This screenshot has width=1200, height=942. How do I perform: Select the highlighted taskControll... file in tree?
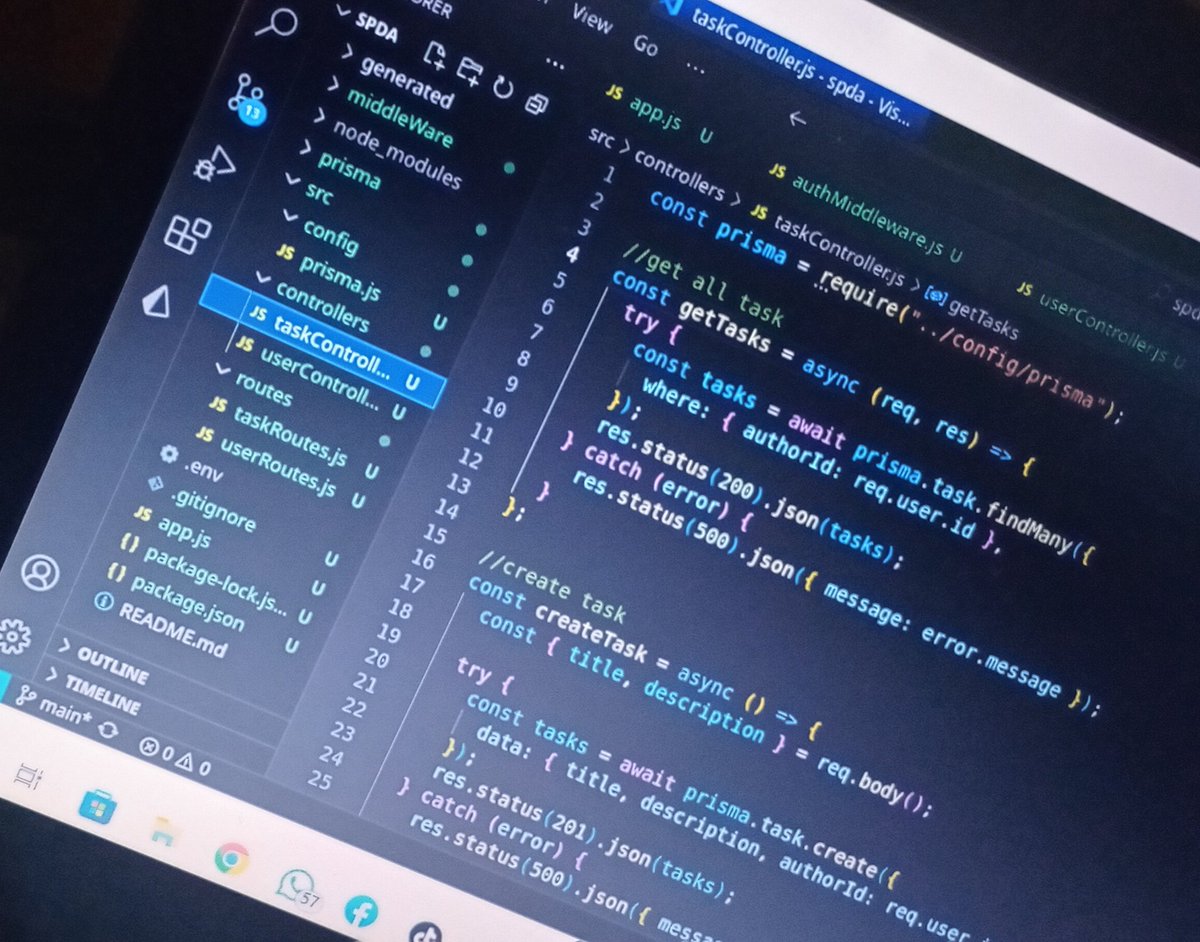click(x=322, y=341)
